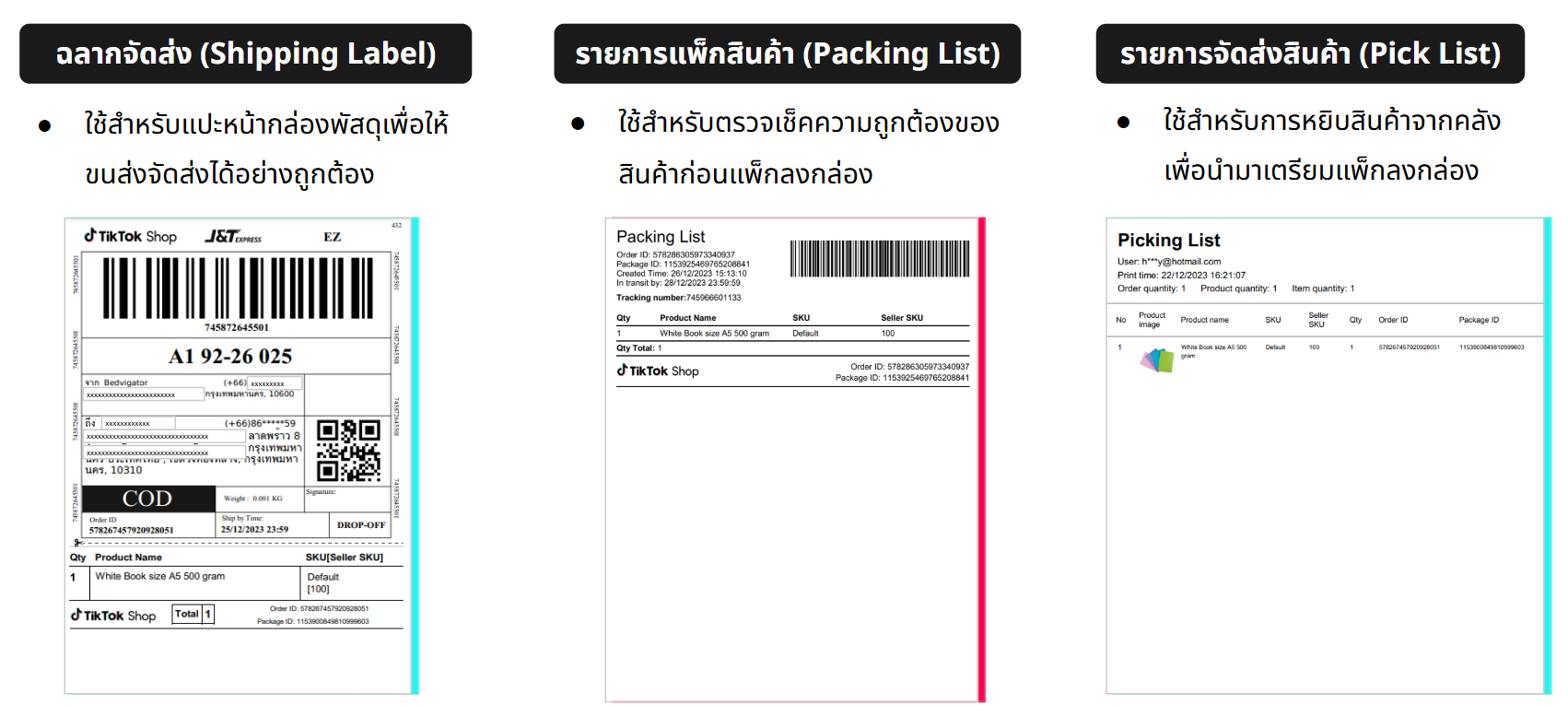Click the scissors cut-line icon on the label
The image size is (1568, 706).
click(78, 543)
